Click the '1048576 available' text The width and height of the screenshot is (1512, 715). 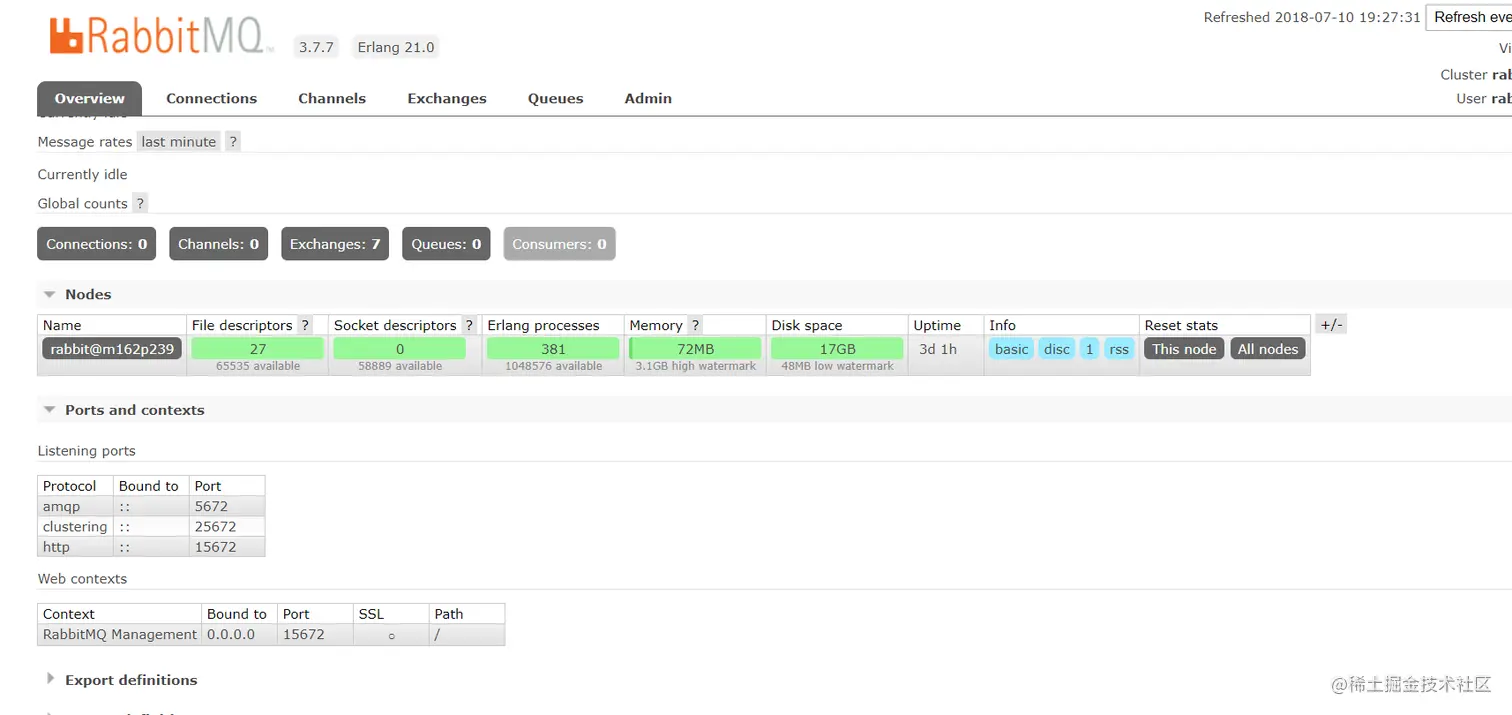coord(553,366)
